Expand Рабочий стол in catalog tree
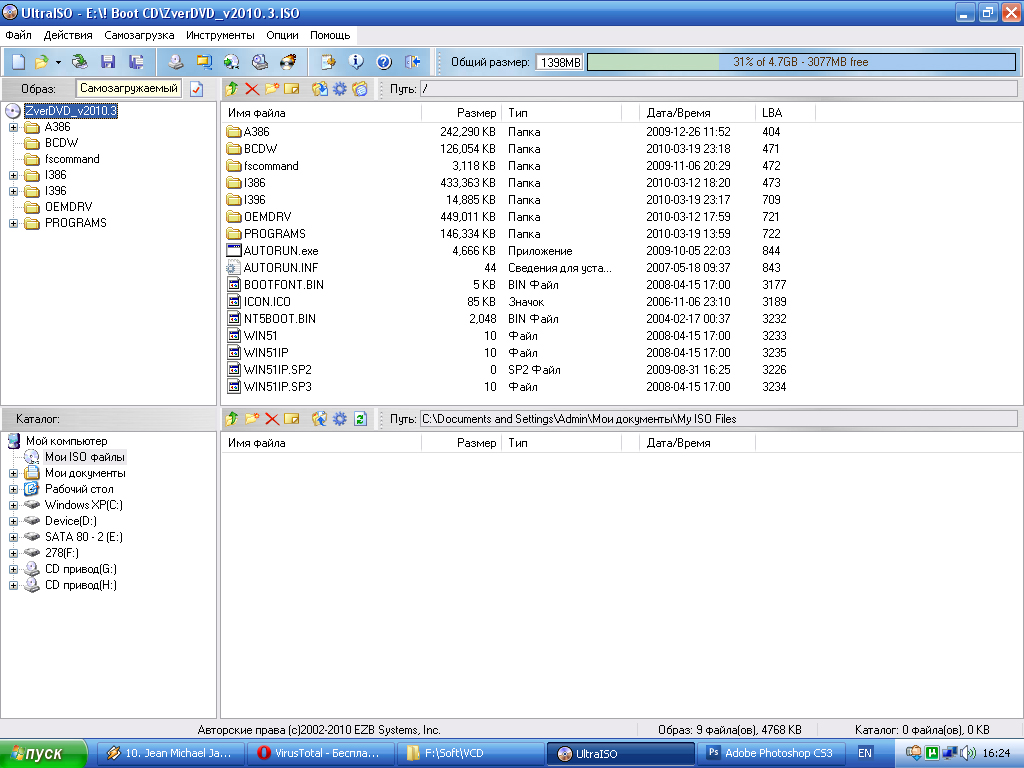This screenshot has height=768, width=1024. coord(13,489)
